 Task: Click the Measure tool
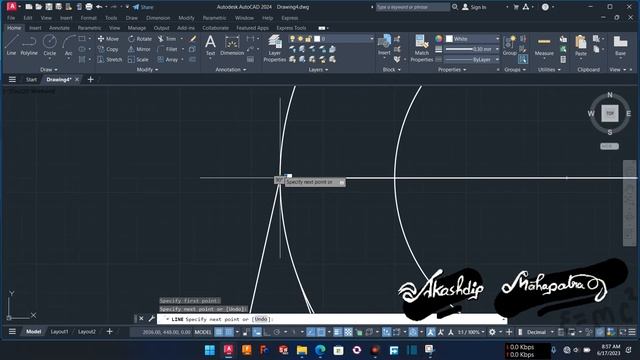[x=544, y=46]
